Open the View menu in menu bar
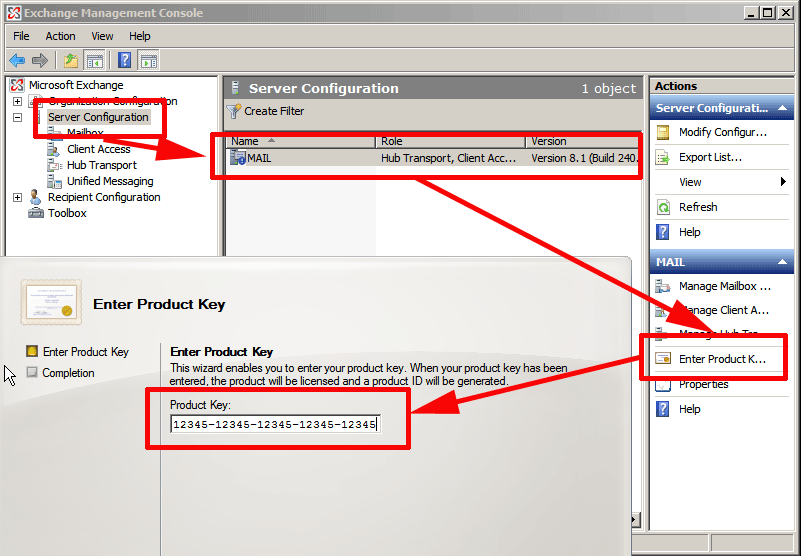Viewport: 801px width, 556px height. coord(102,36)
